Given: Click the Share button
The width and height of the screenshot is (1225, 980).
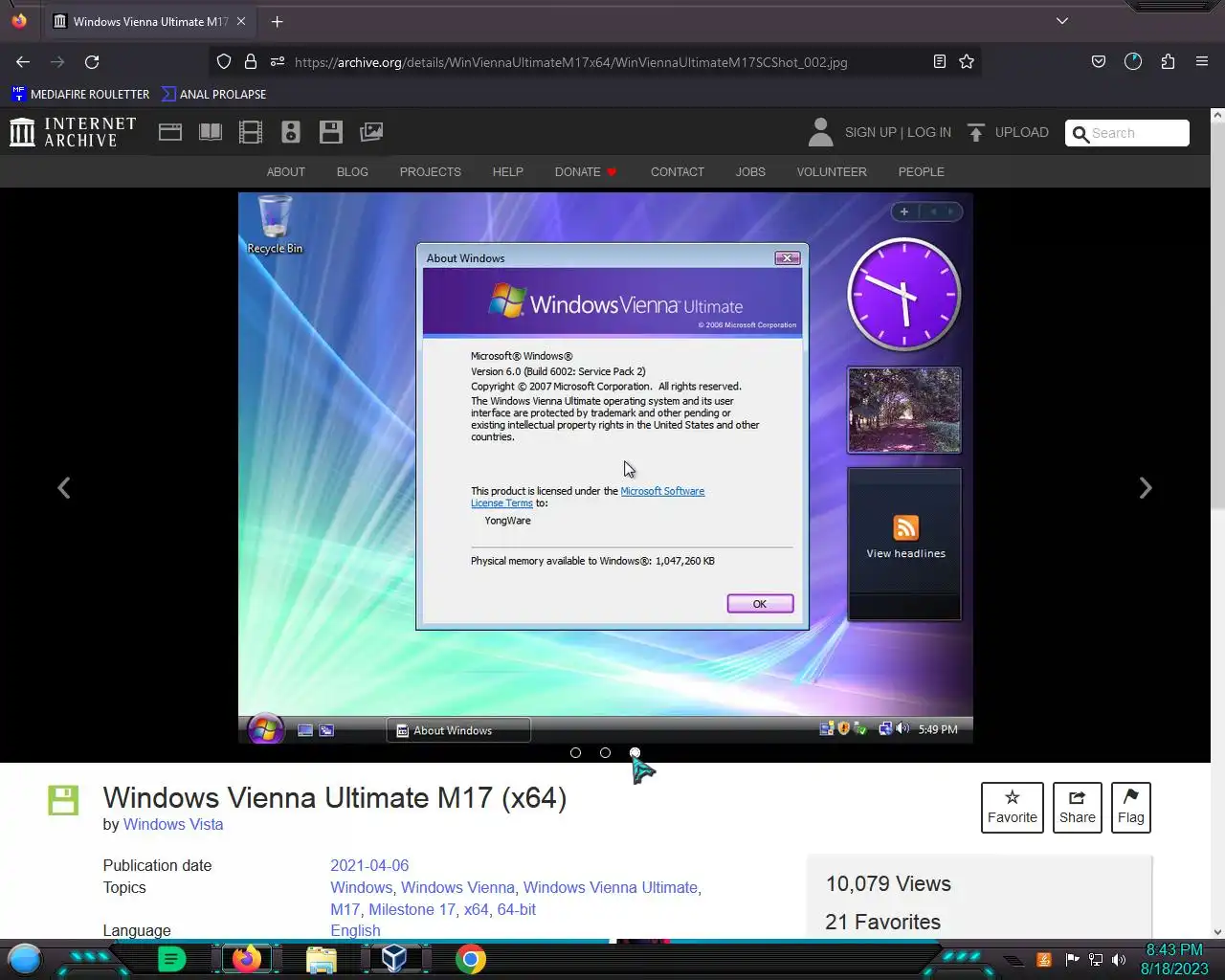Looking at the screenshot, I should coord(1078,808).
